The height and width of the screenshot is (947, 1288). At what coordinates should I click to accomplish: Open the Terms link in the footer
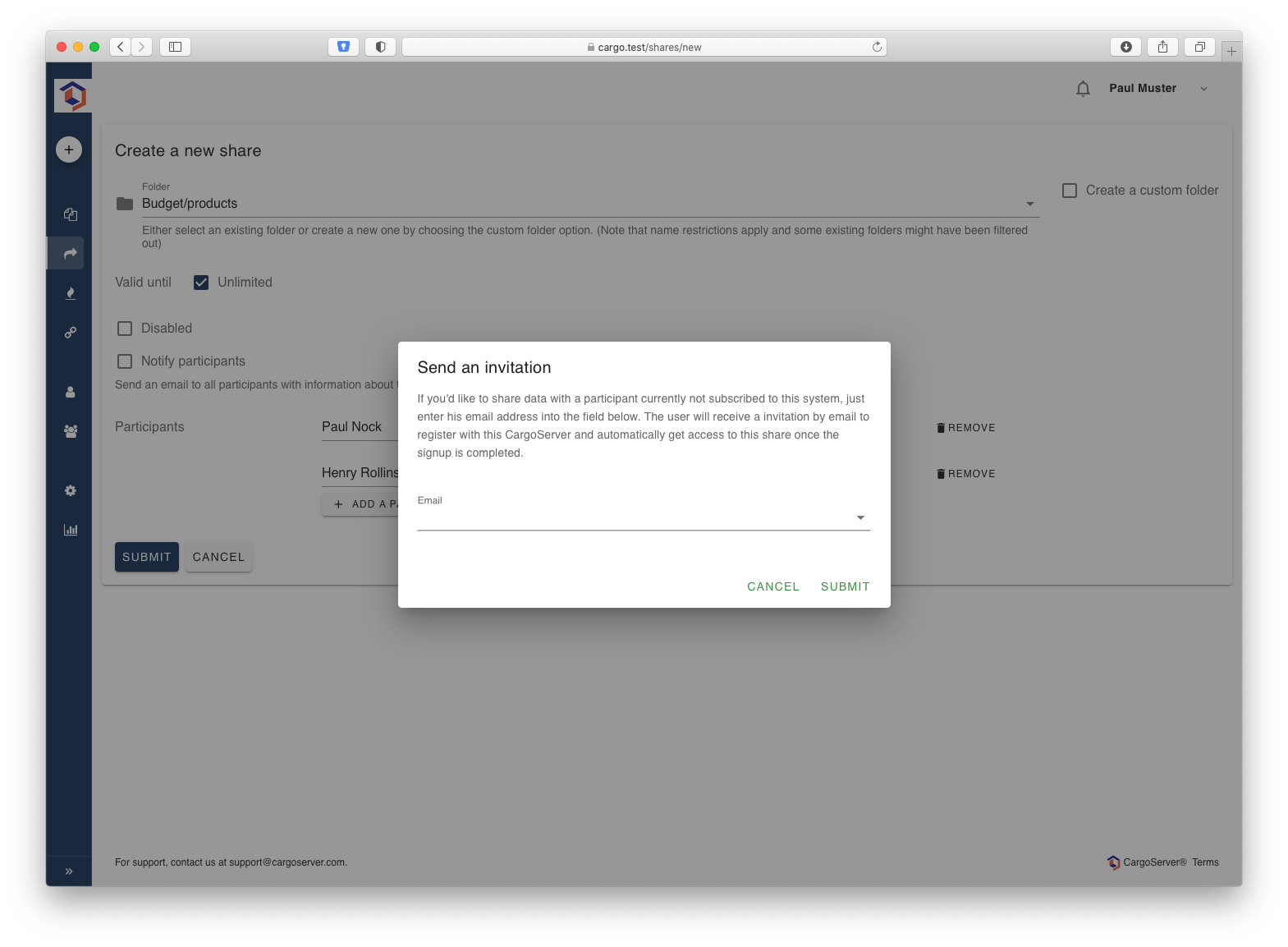pyautogui.click(x=1205, y=862)
